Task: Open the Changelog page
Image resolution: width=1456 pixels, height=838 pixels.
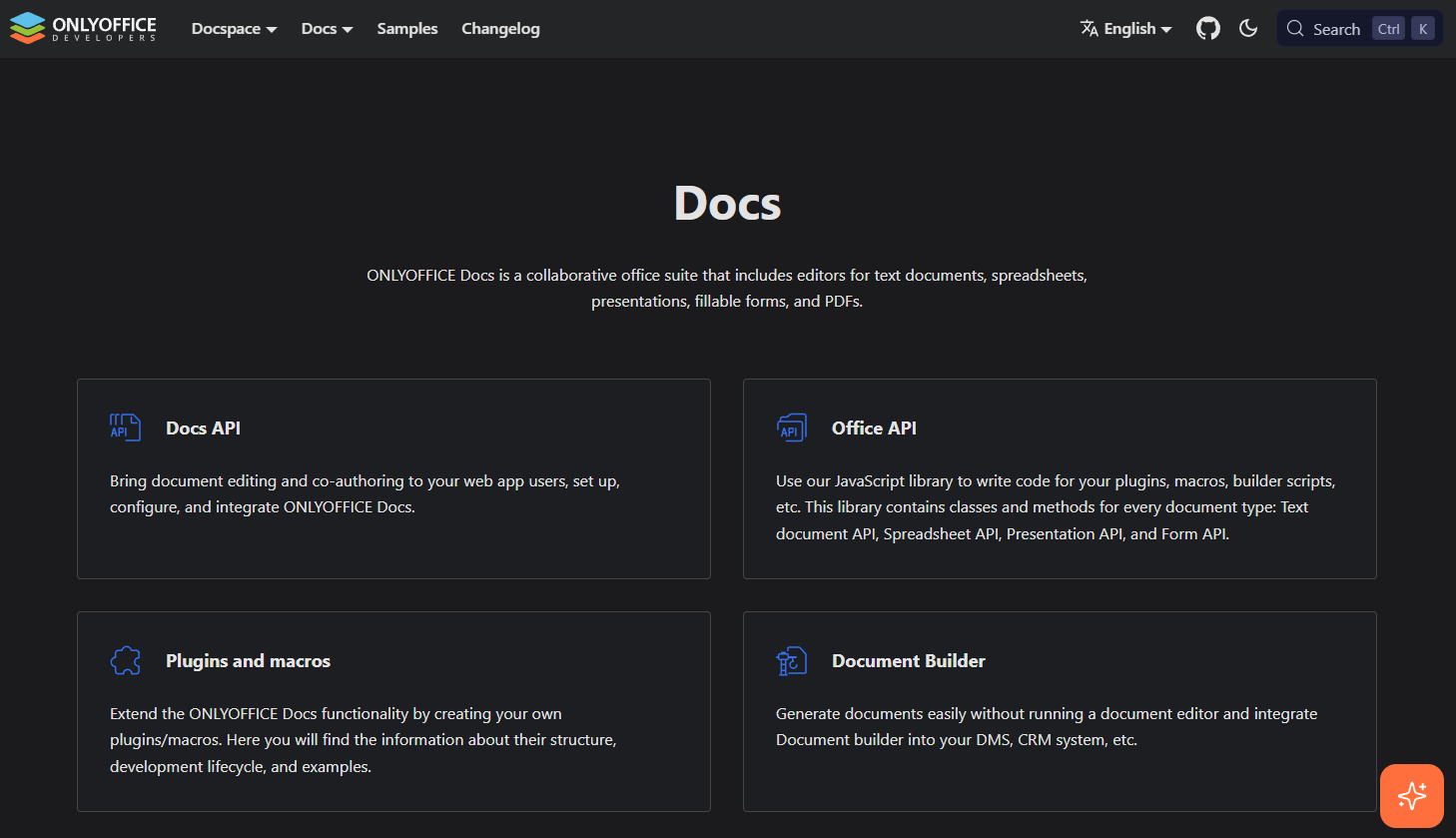Action: click(500, 28)
